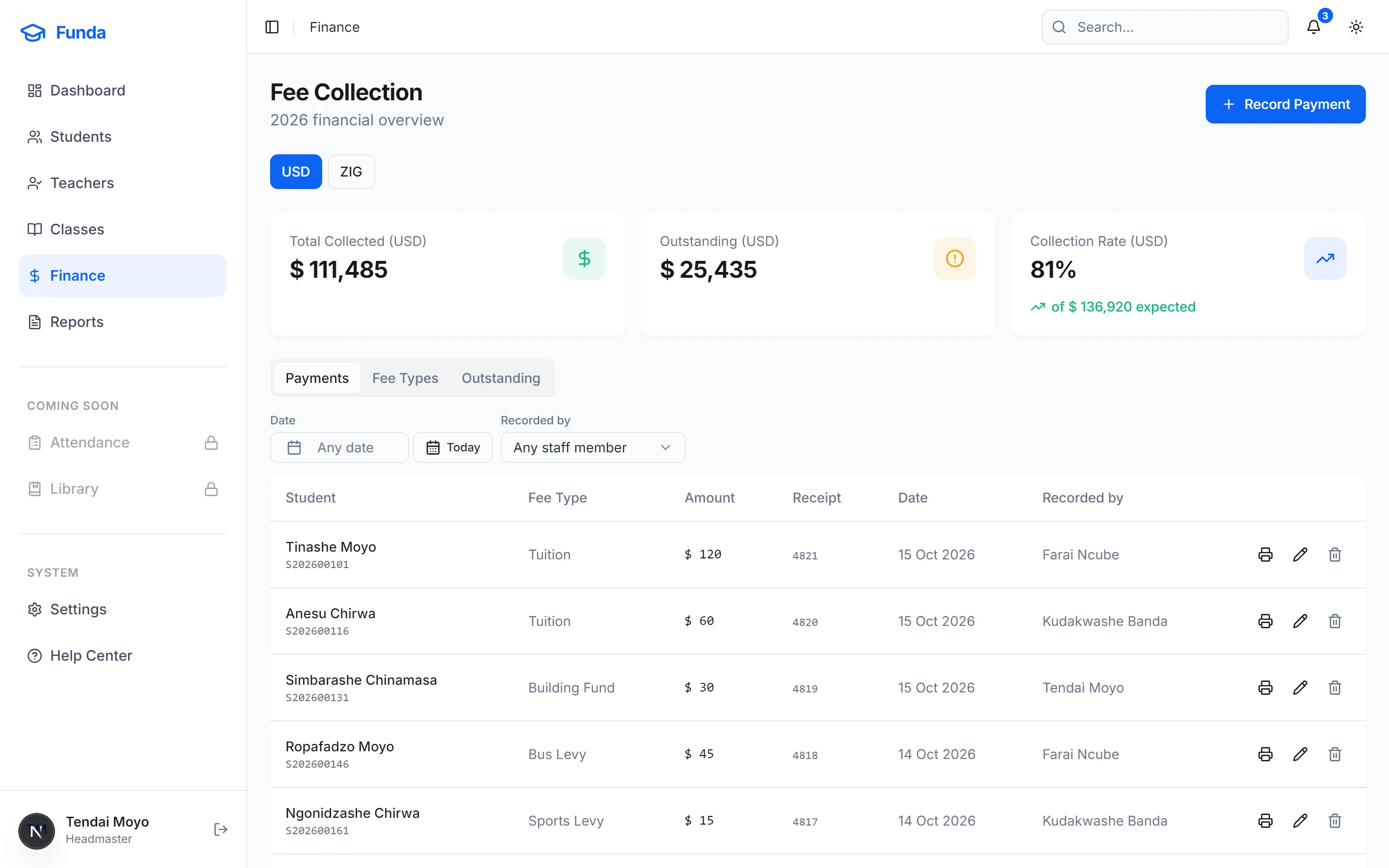
Task: Open Students page
Action: [x=123, y=136]
